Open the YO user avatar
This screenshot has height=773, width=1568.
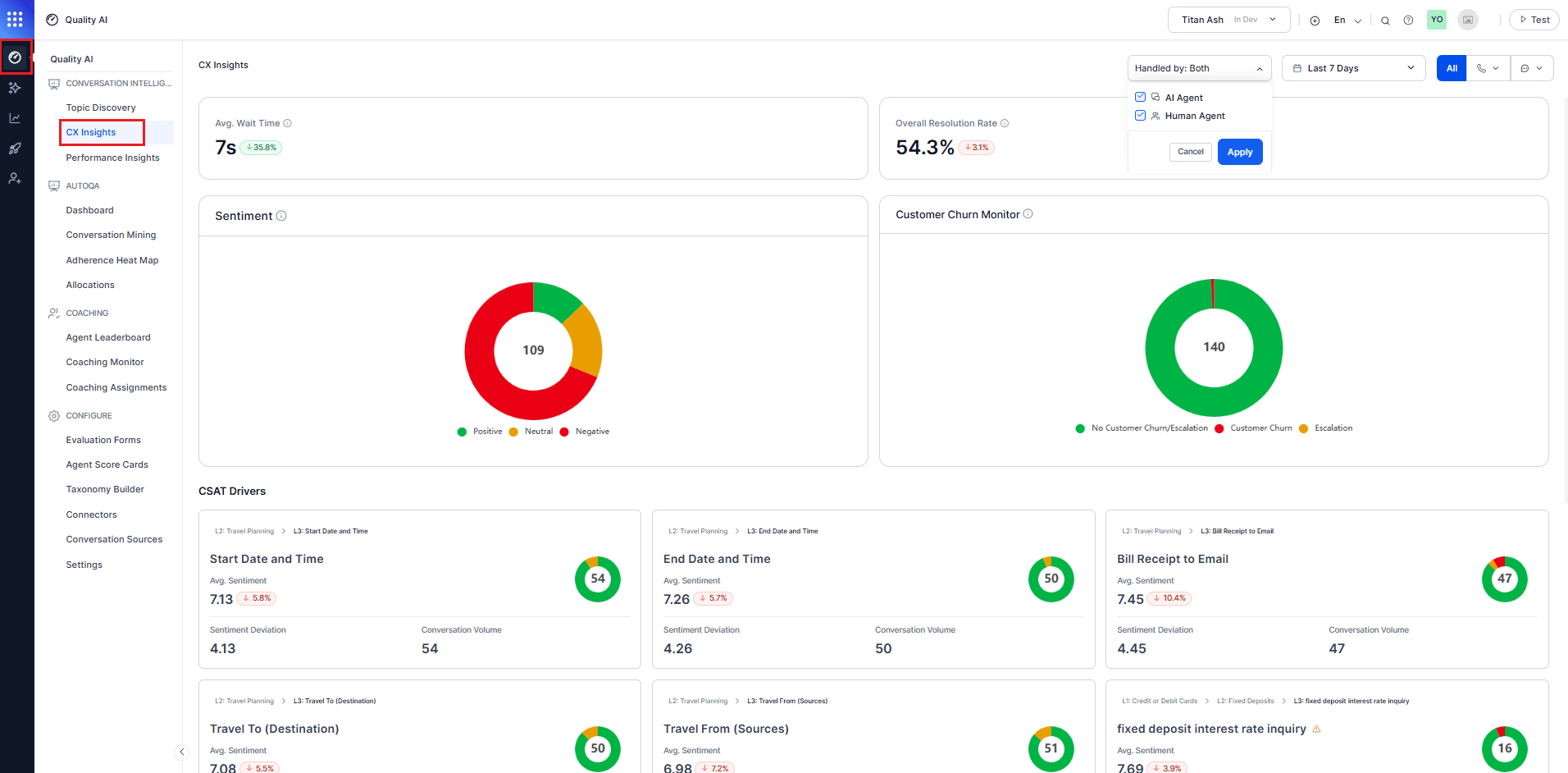tap(1437, 20)
